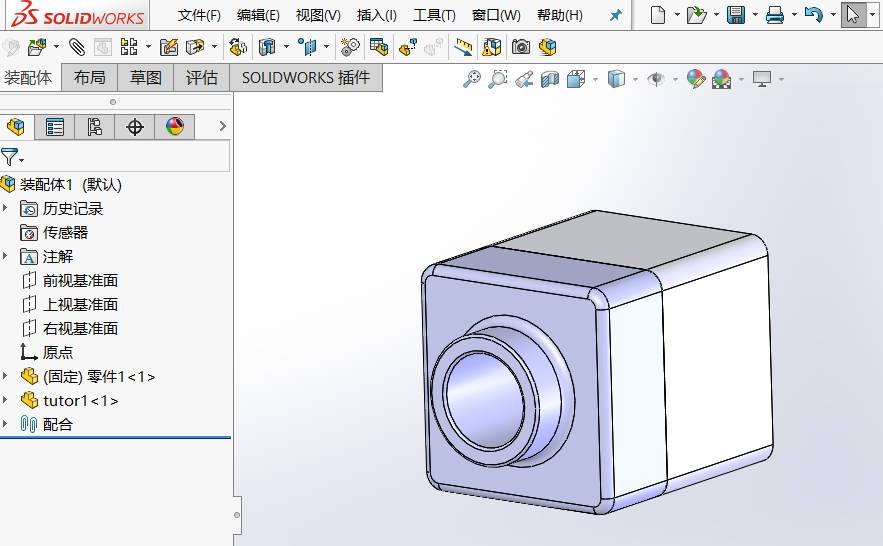Open the 工具(T) menu
This screenshot has height=546, width=883.
coord(434,15)
